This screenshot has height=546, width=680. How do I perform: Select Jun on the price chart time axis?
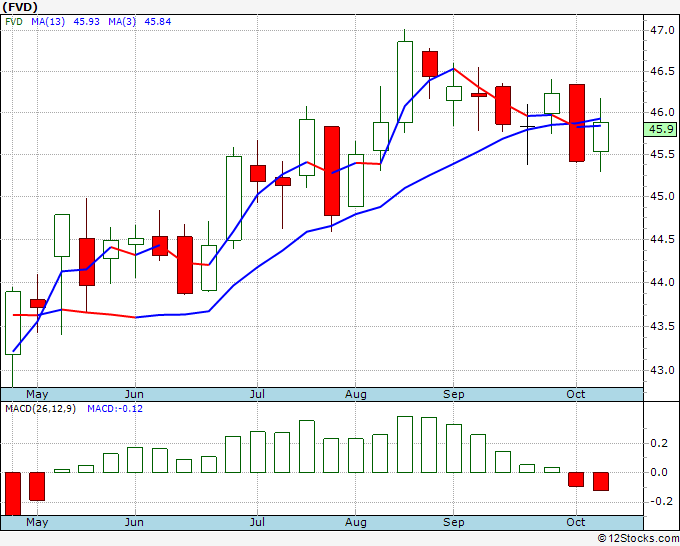click(134, 395)
